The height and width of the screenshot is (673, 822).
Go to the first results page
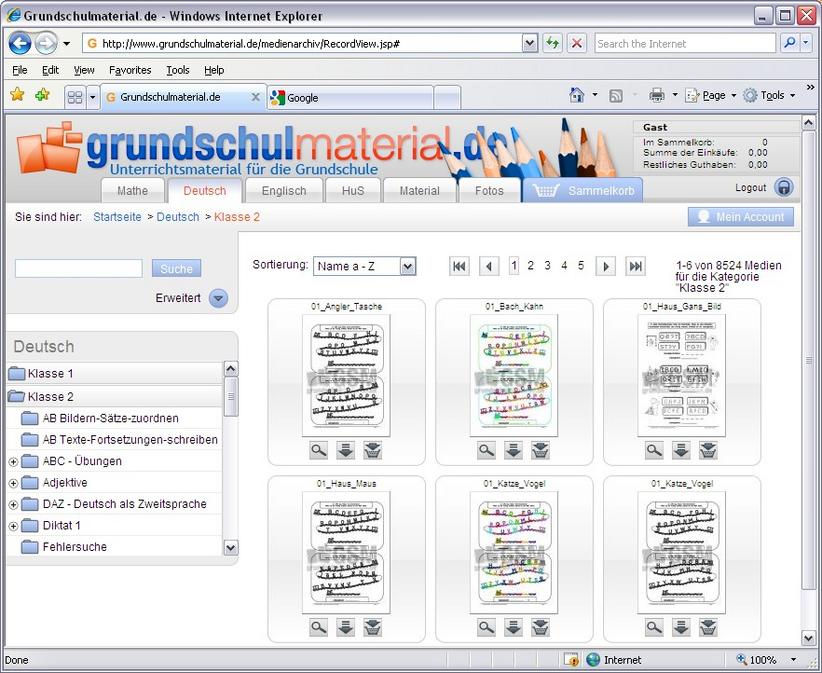click(x=459, y=266)
